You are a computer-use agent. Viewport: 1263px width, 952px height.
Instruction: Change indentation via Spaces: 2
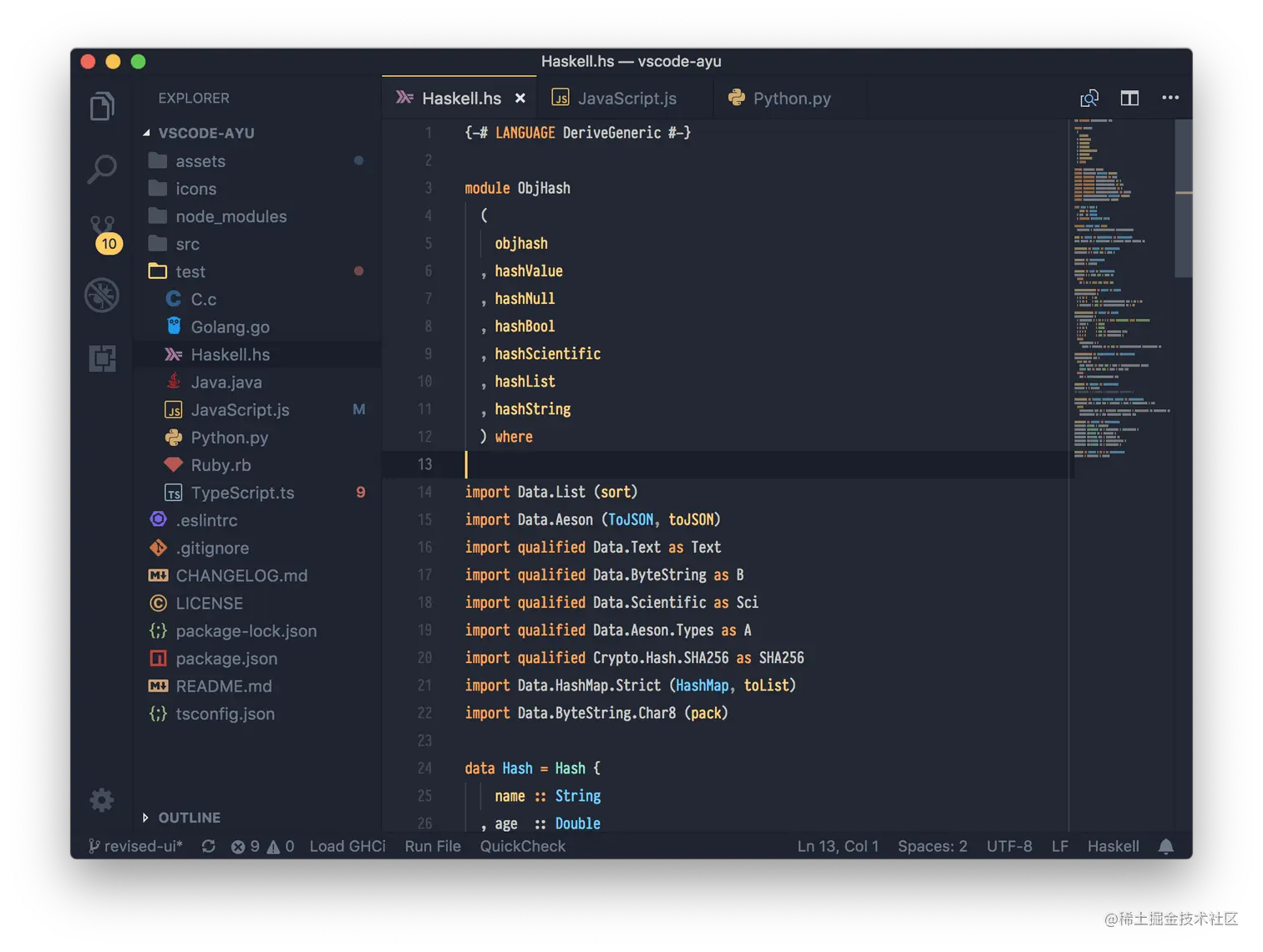point(932,846)
